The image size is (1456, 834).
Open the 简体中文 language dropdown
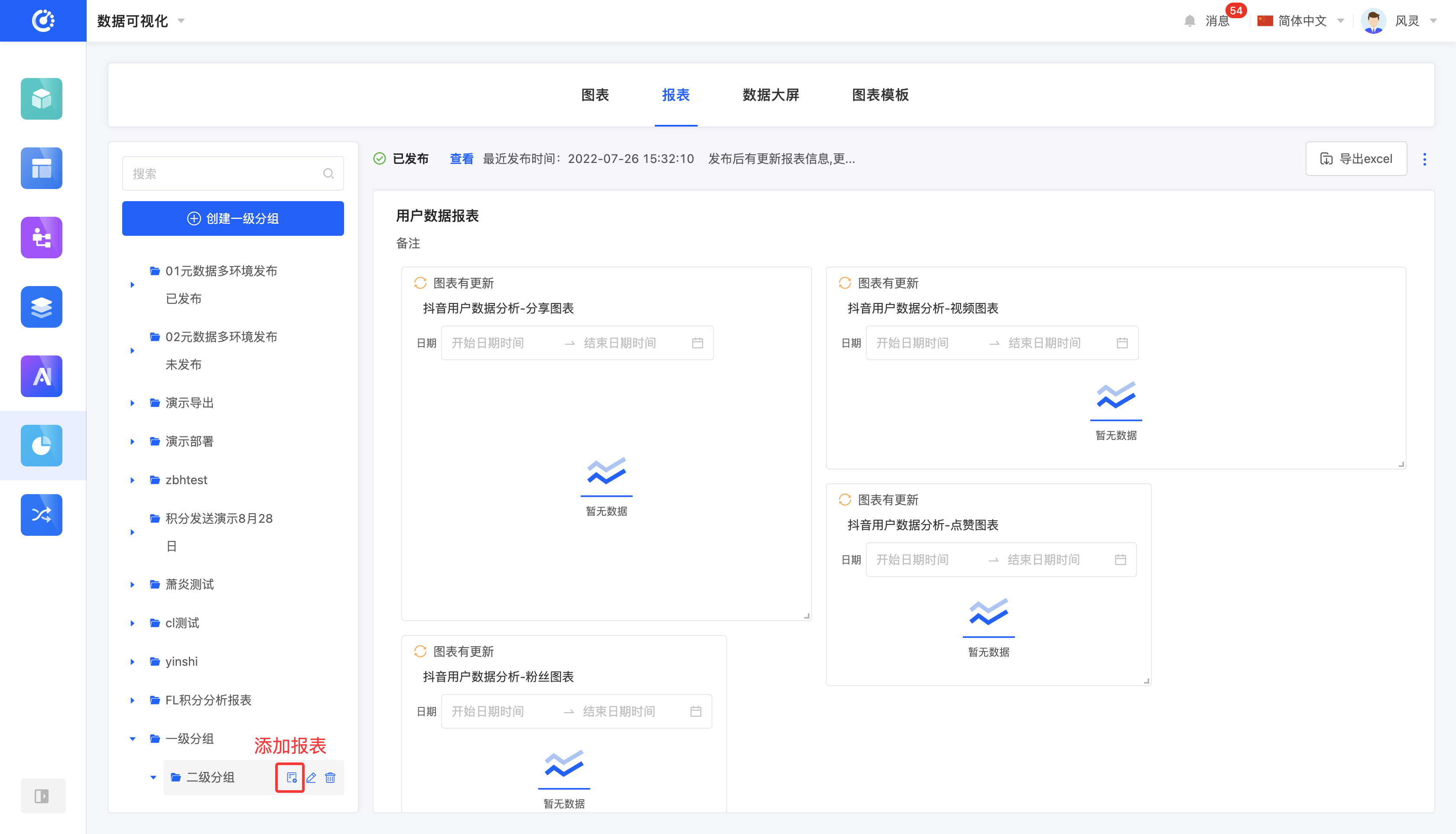[1301, 21]
